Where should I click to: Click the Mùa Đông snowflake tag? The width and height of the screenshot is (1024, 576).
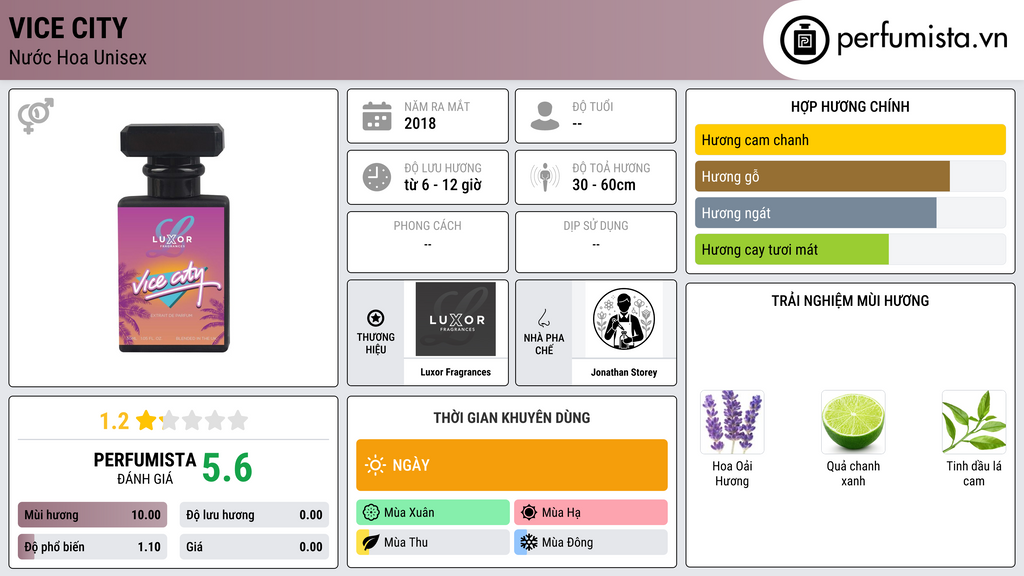click(591, 542)
